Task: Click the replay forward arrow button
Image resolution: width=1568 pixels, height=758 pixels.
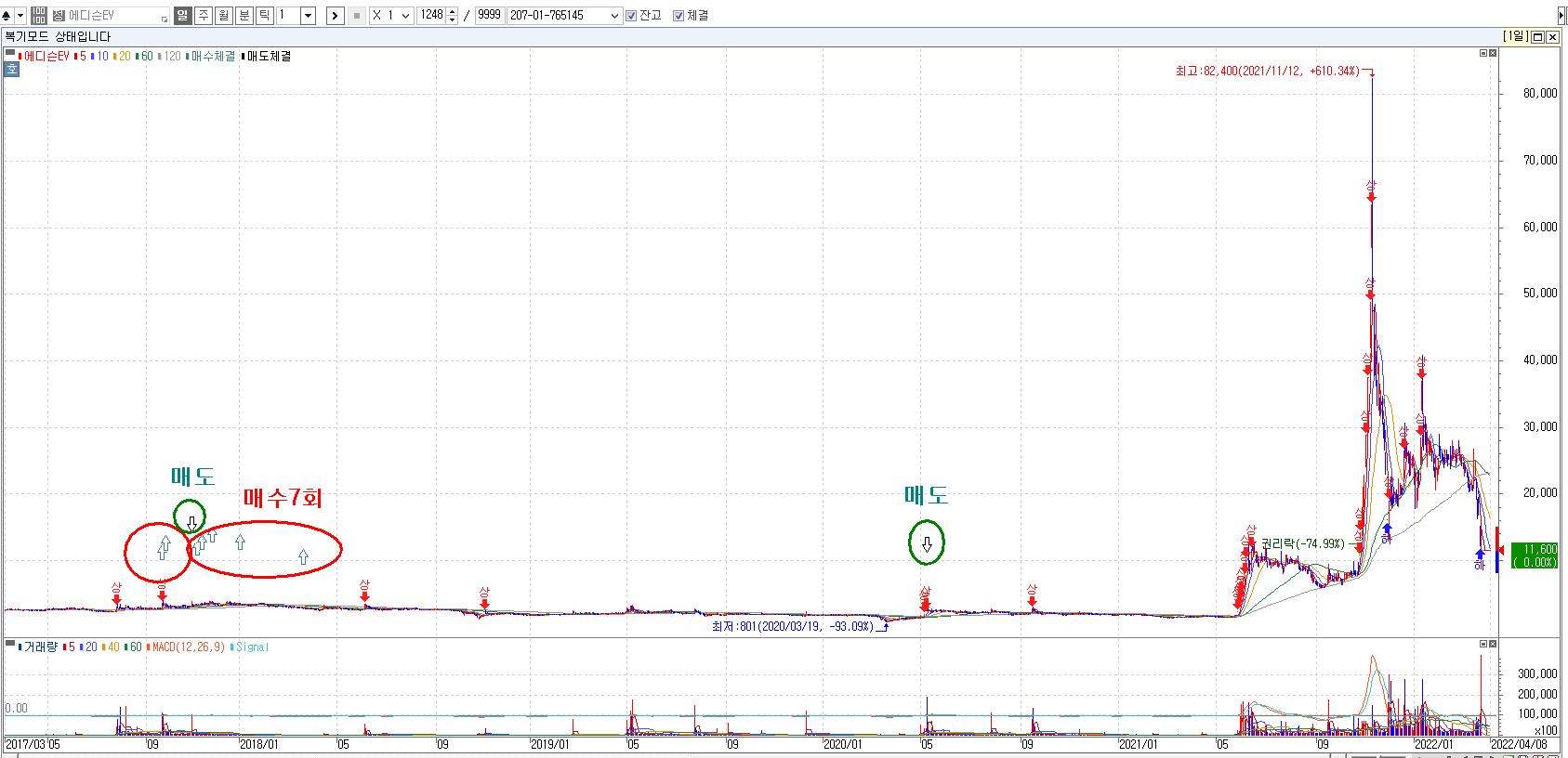Action: coord(335,16)
